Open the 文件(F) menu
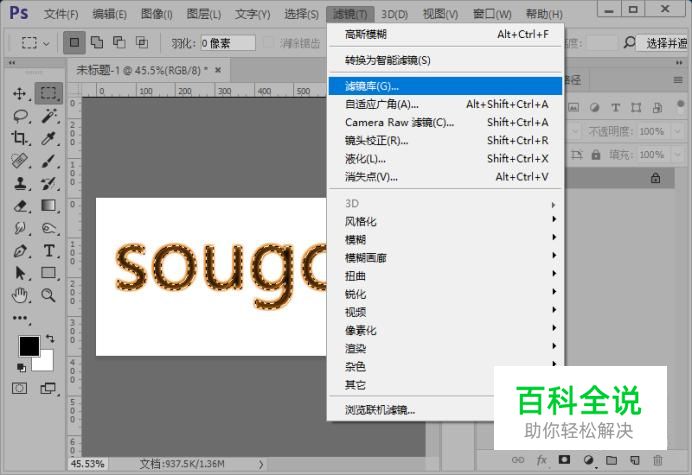The image size is (692, 475). tap(61, 14)
